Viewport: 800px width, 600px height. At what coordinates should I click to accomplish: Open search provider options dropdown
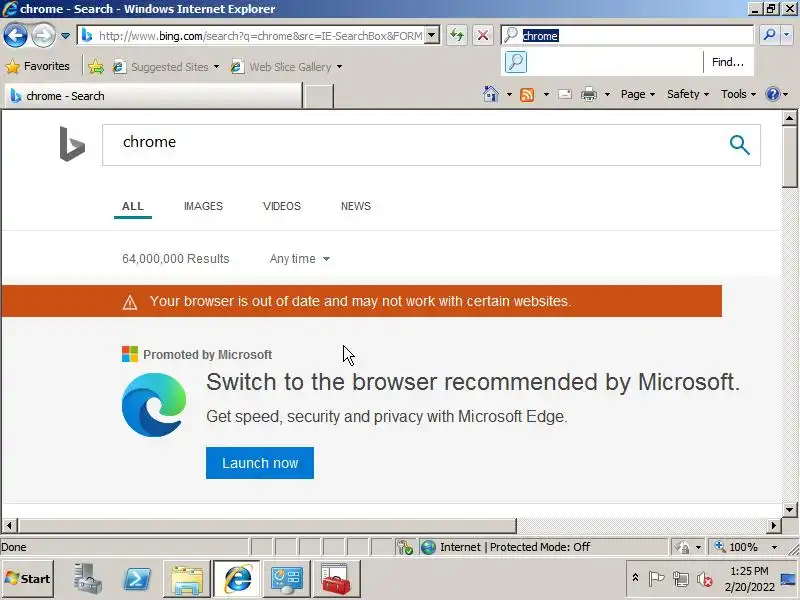(x=786, y=35)
